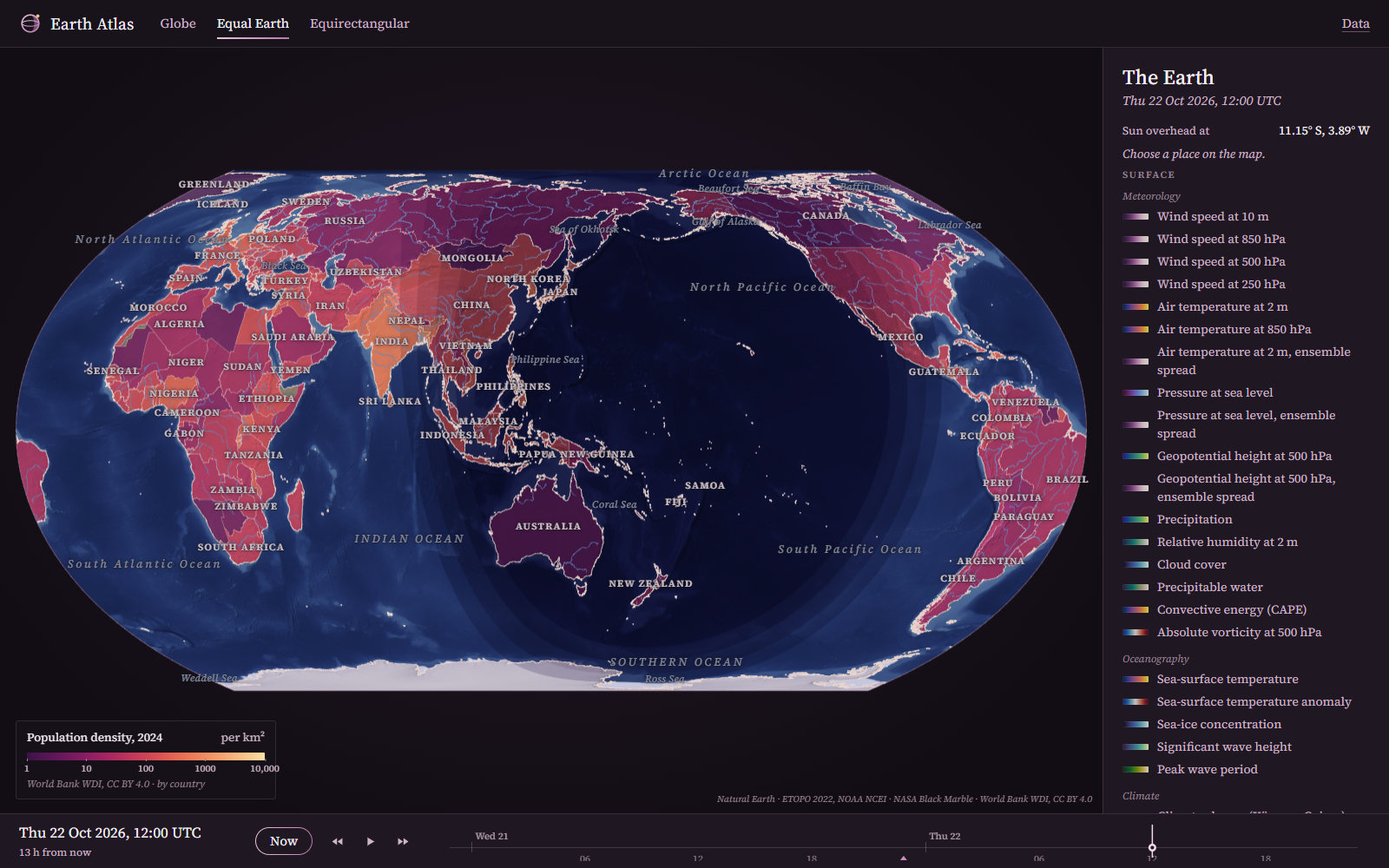Click the Earth Atlas title text
The image size is (1389, 868).
pyautogui.click(x=92, y=23)
